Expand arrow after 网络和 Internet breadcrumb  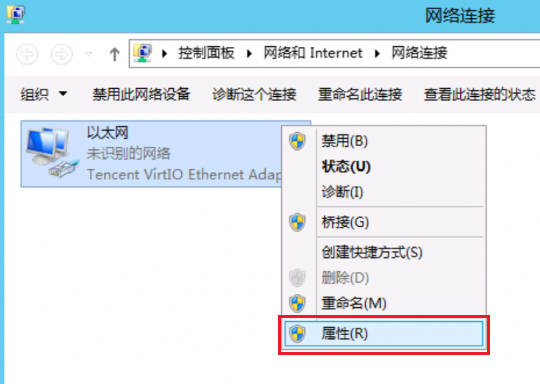pyautogui.click(x=377, y=54)
